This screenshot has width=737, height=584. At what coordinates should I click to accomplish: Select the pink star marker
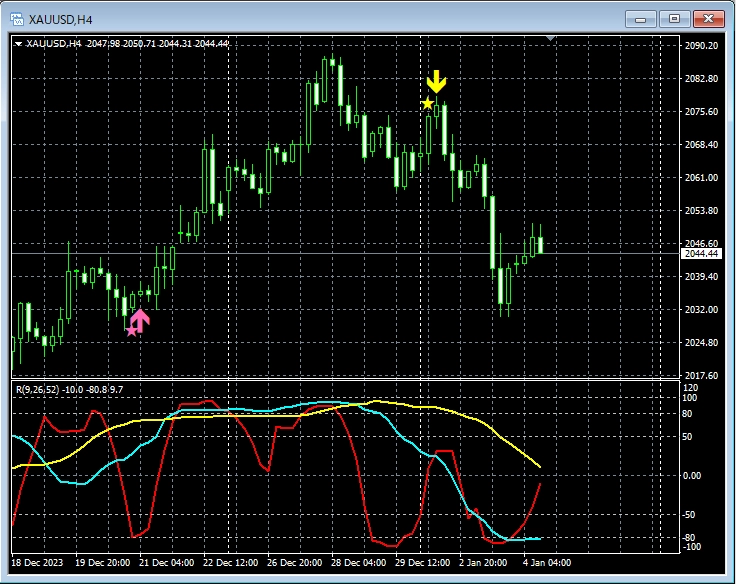point(131,331)
